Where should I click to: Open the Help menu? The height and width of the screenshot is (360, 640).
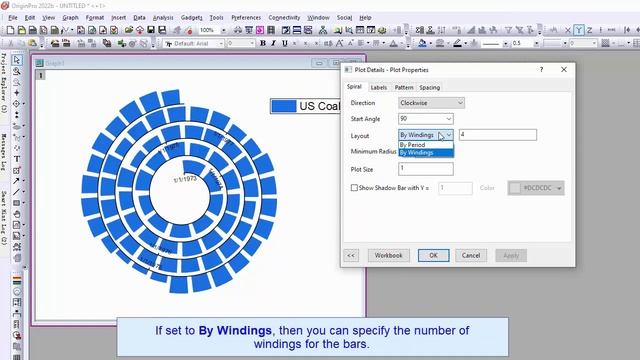(365, 18)
